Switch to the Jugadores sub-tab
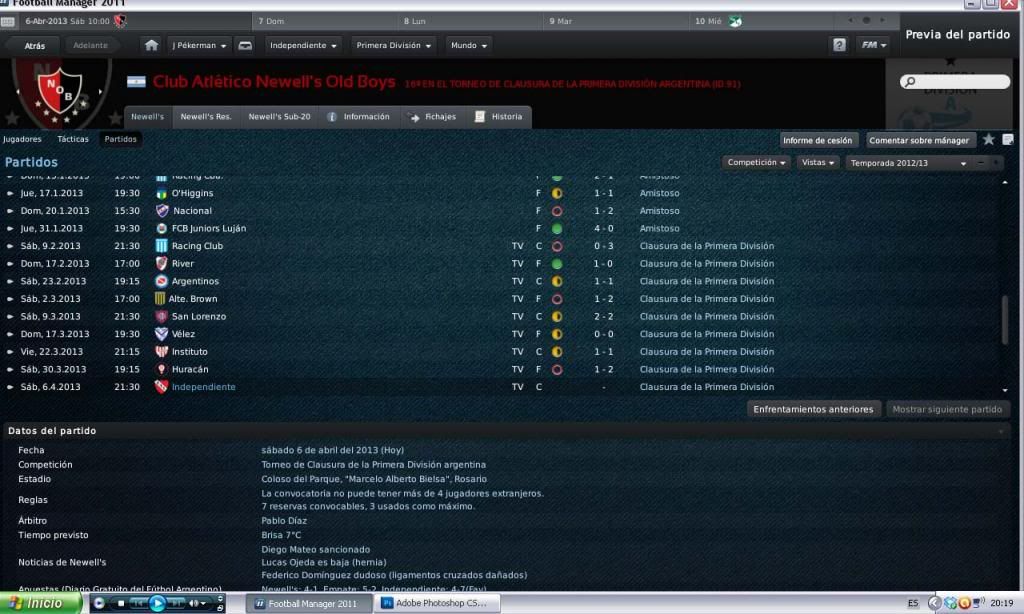The height and width of the screenshot is (614, 1024). (22, 139)
